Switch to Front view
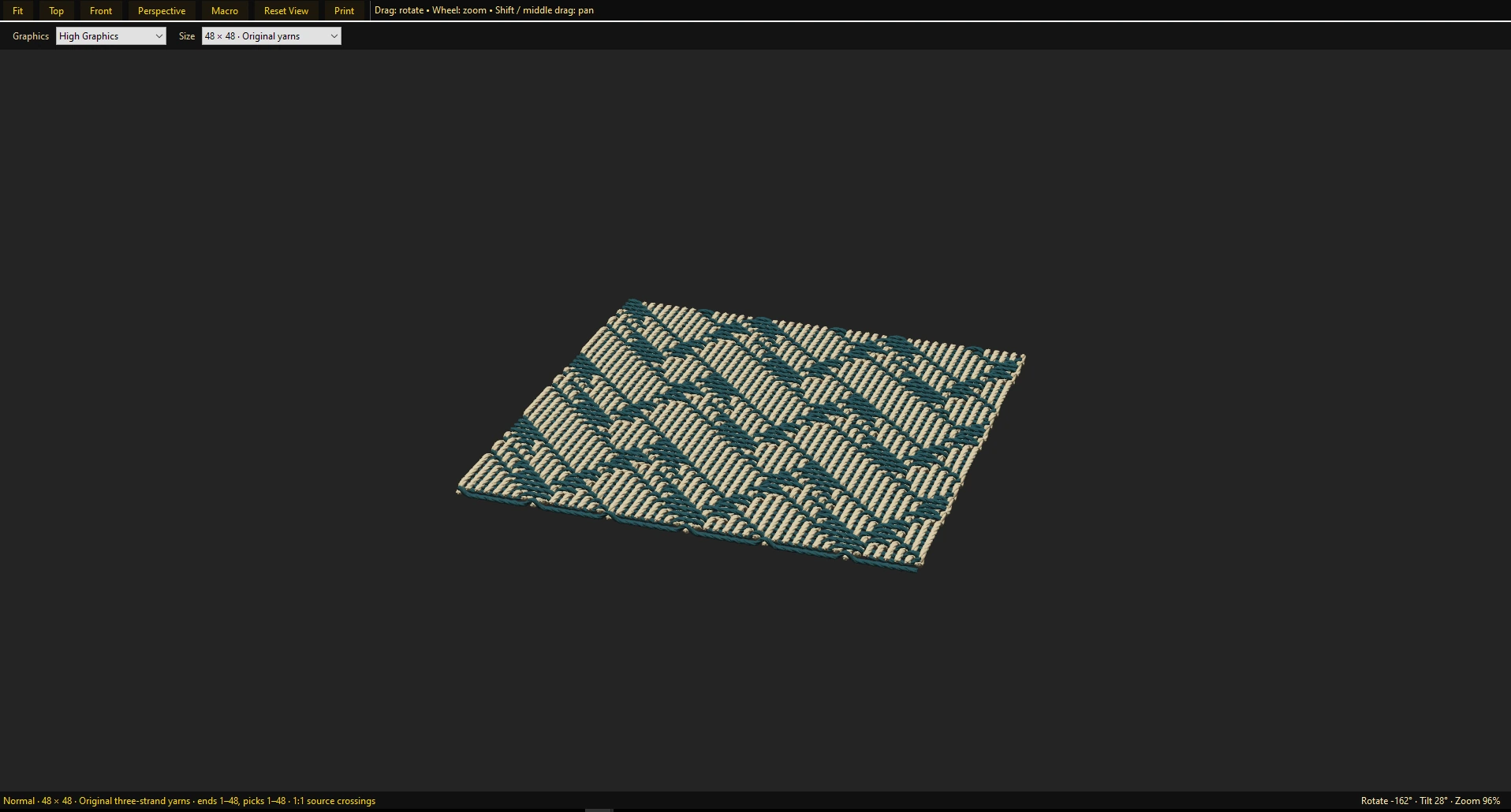 [101, 11]
